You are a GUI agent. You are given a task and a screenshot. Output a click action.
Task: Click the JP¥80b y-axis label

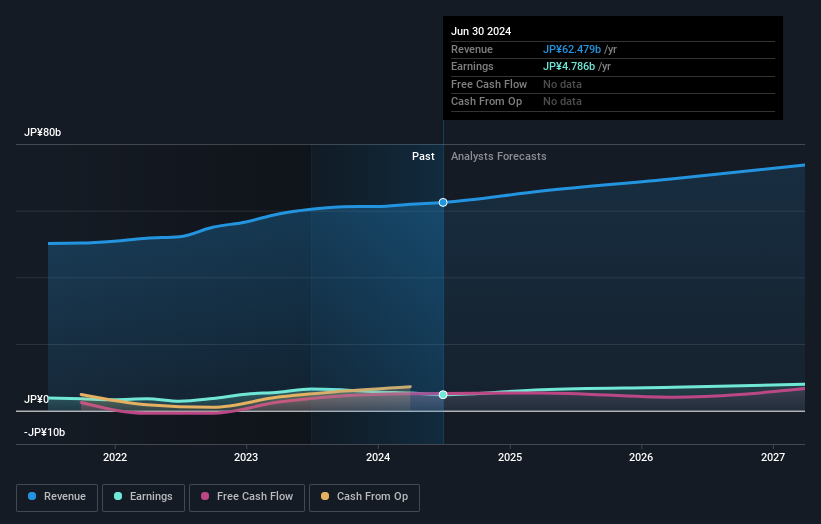point(42,132)
